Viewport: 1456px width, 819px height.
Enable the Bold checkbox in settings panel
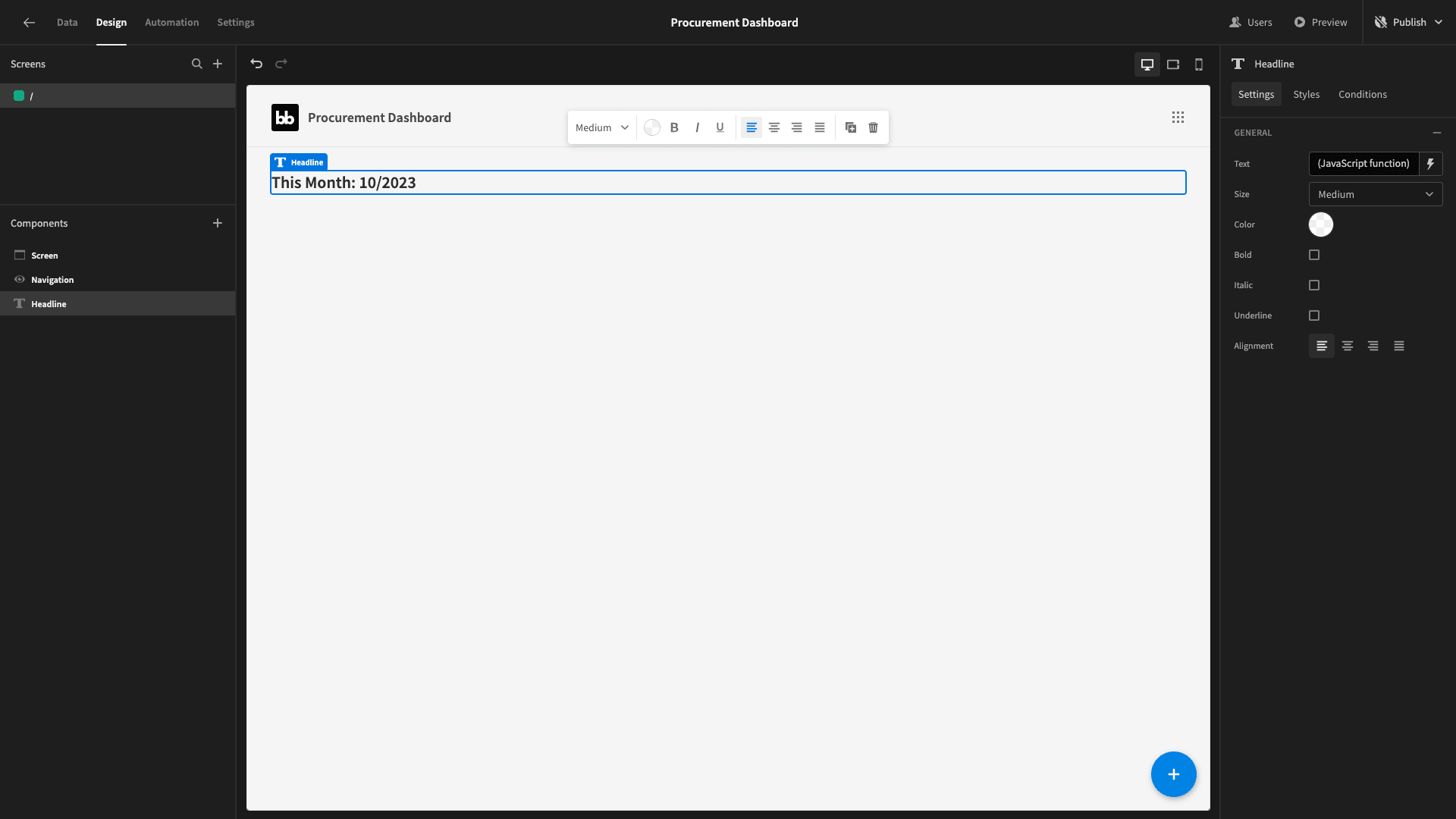(1314, 255)
